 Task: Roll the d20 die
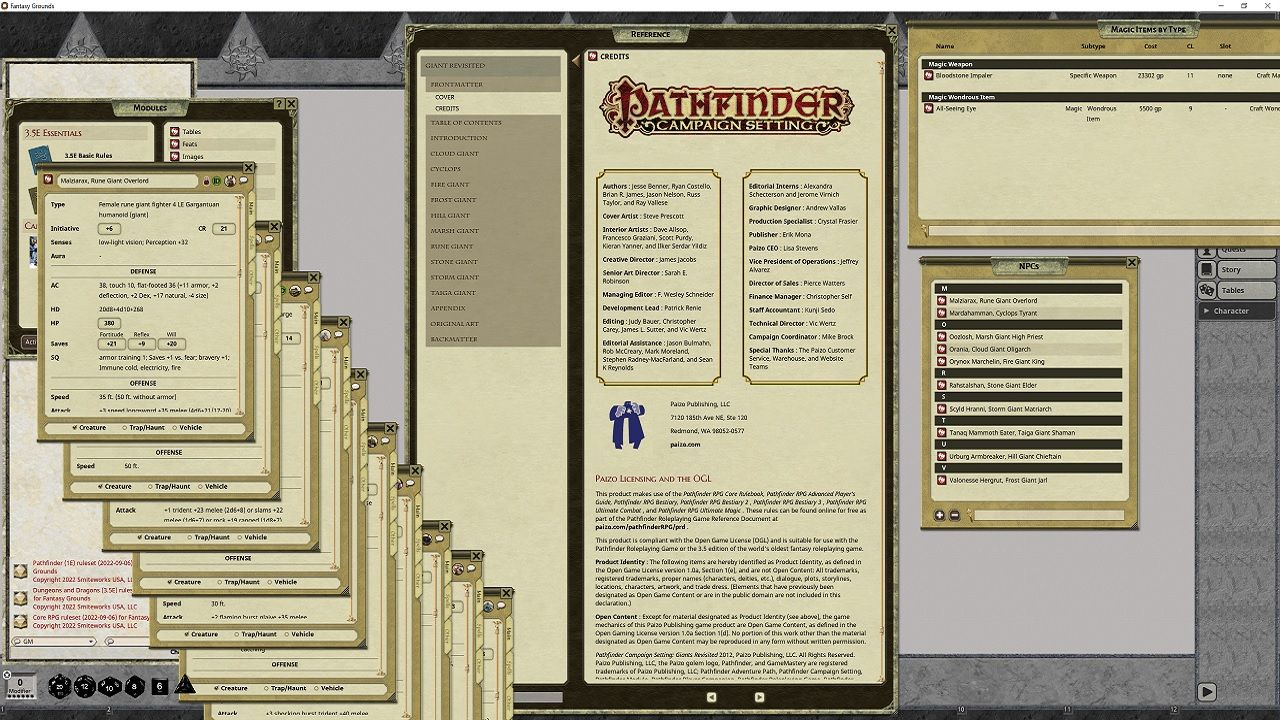[x=59, y=687]
